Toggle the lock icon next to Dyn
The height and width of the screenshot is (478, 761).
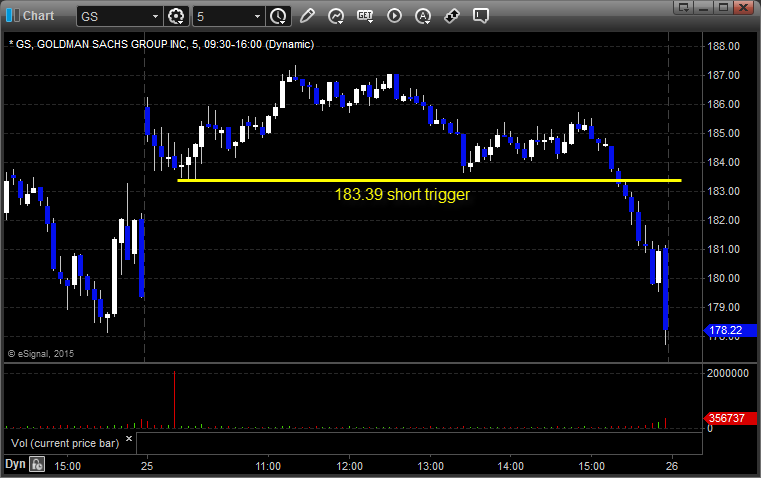[37, 464]
